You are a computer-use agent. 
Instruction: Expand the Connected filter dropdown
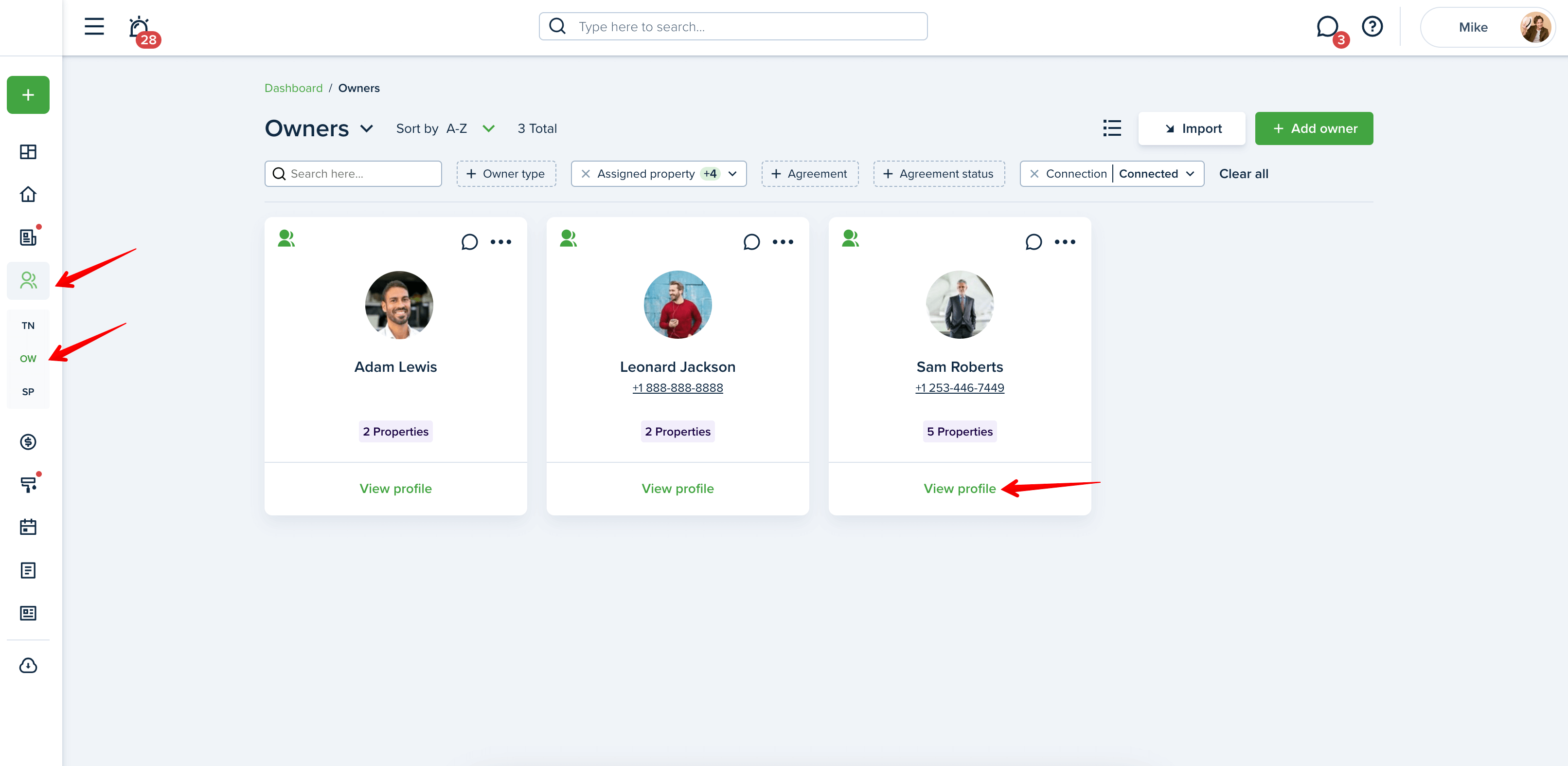click(x=1190, y=174)
